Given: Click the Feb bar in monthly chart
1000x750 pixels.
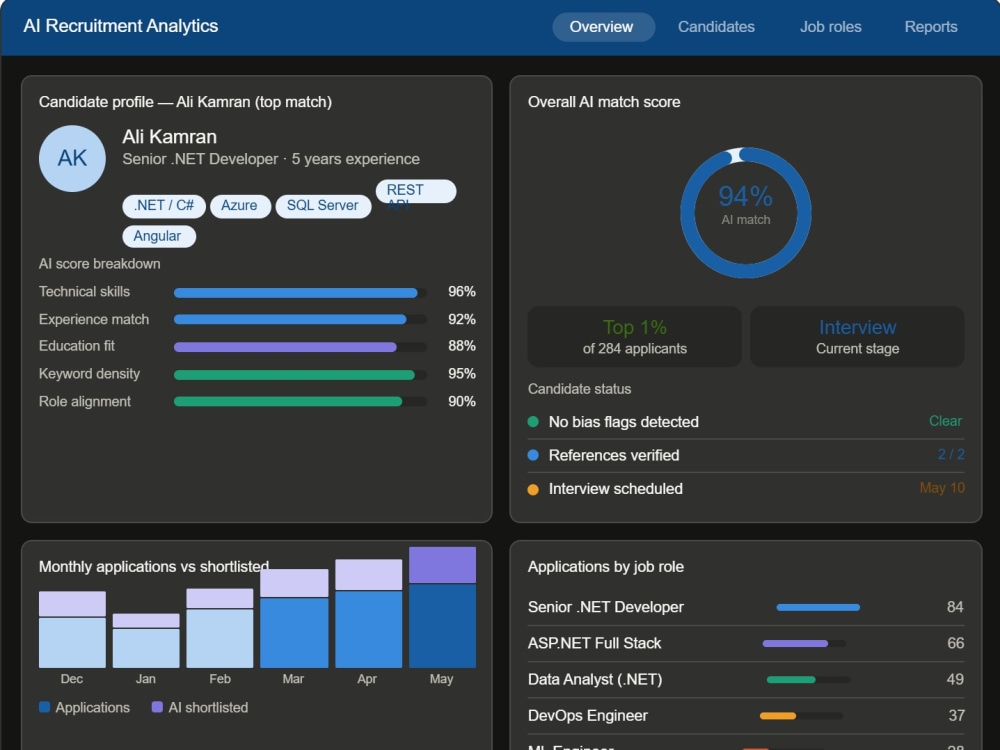Looking at the screenshot, I should coord(219,628).
